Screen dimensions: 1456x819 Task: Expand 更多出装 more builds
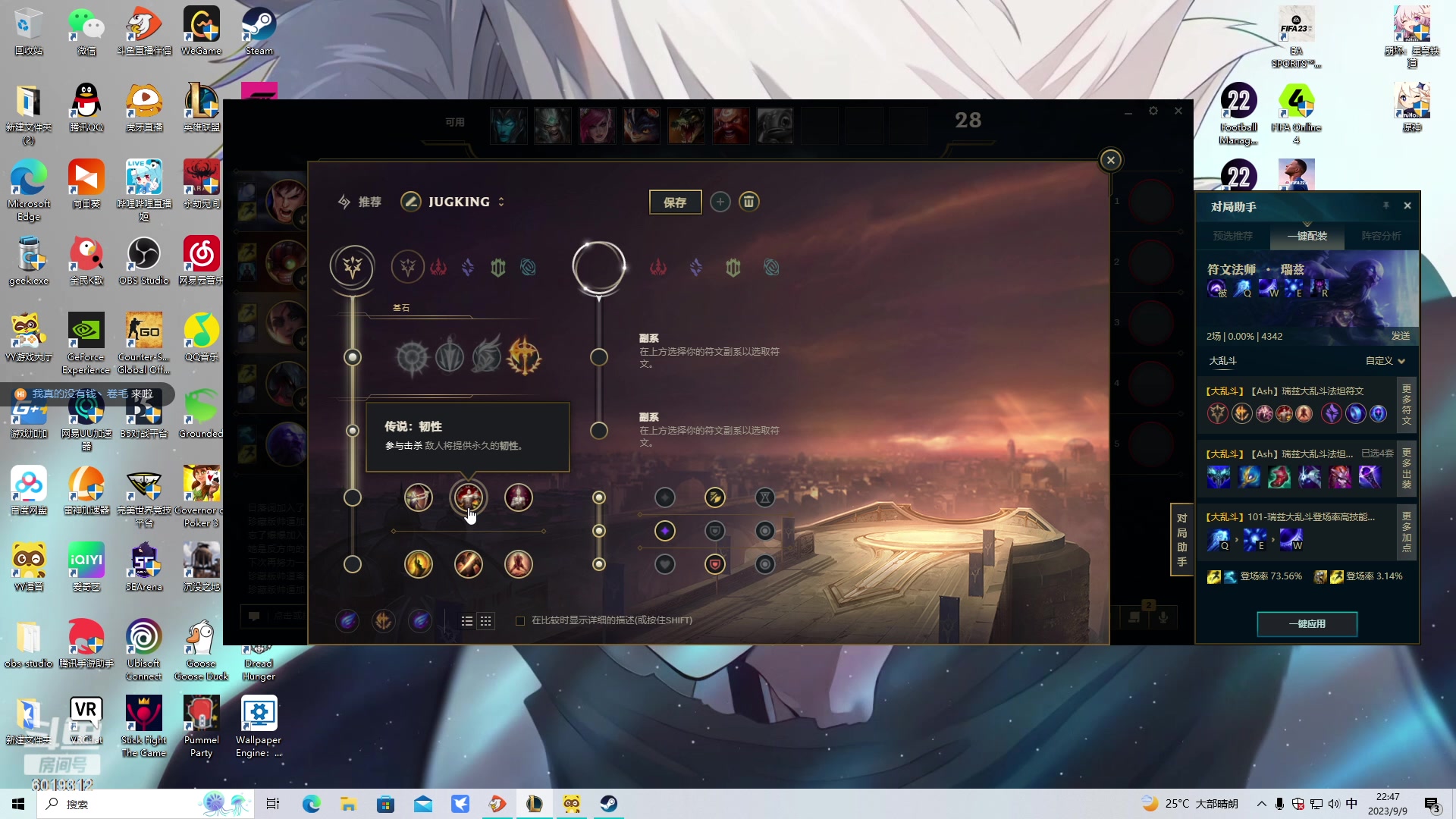(1407, 468)
